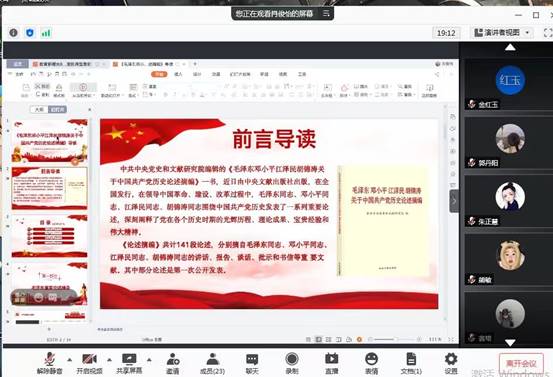The height and width of the screenshot is (377, 553).
Task: Show next participants with down arrow
Action: coord(510,342)
